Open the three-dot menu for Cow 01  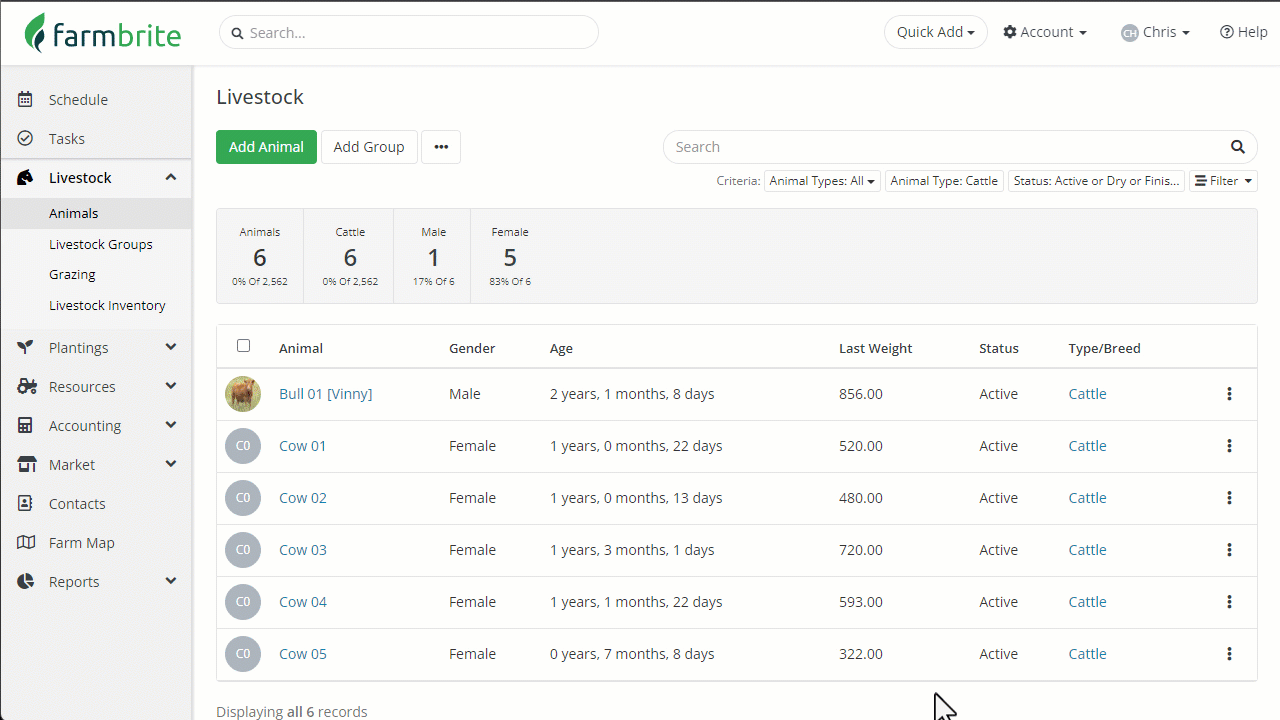pos(1229,446)
